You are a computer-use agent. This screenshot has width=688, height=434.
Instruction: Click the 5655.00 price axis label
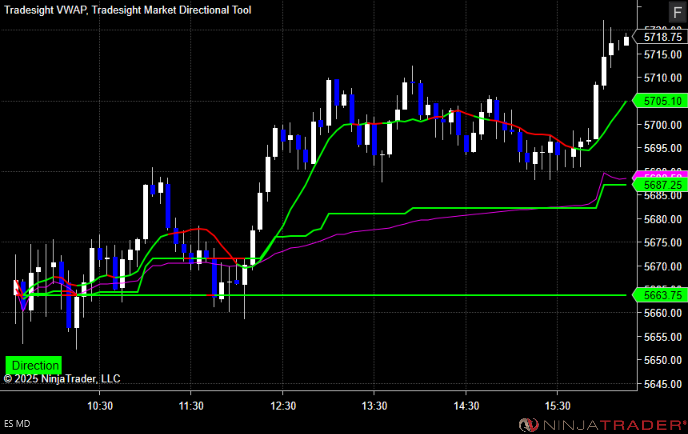(x=663, y=337)
